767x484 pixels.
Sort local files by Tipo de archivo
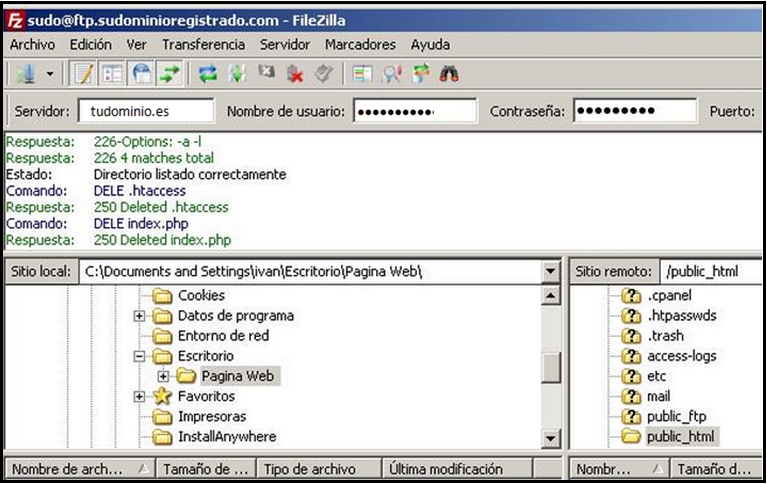click(x=319, y=469)
